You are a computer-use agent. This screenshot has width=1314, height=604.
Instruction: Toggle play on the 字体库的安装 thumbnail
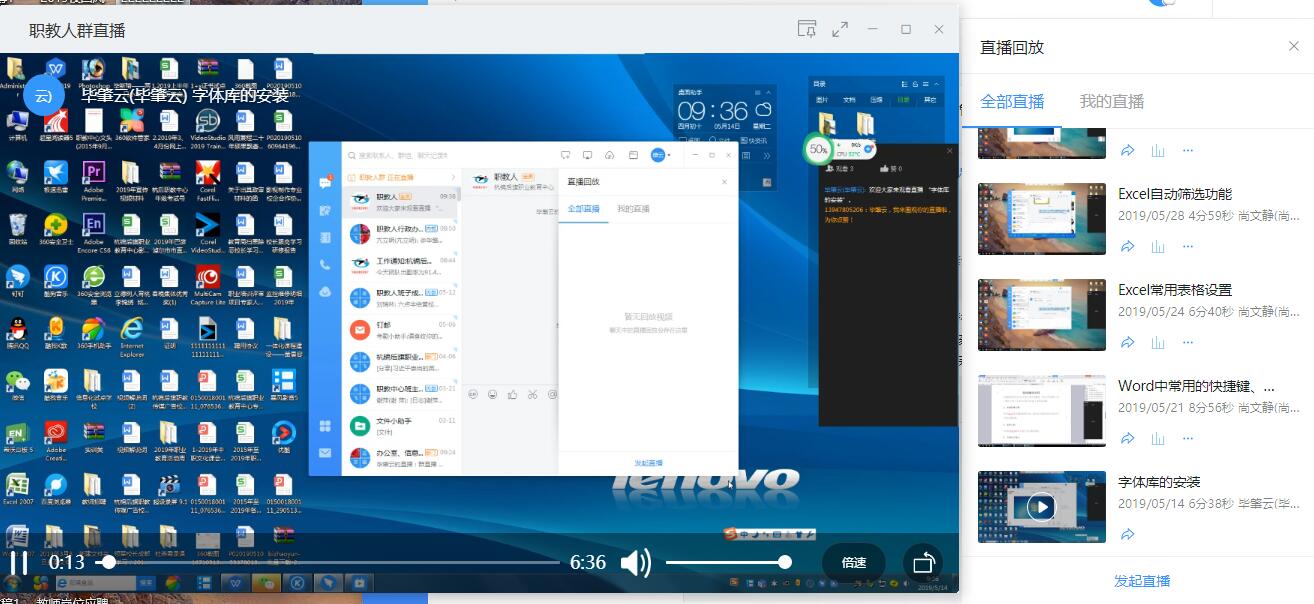(1041, 507)
